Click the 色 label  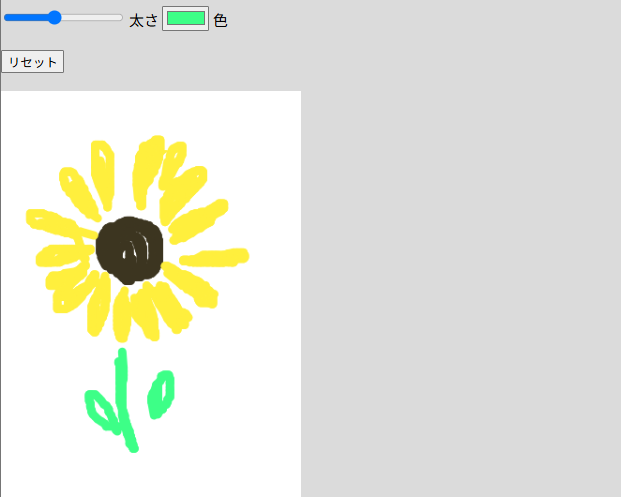(x=220, y=21)
